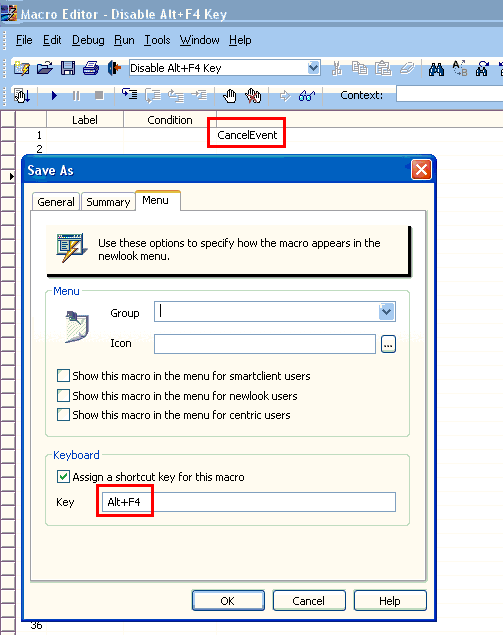Image resolution: width=503 pixels, height=635 pixels.
Task: Click the Stop macro square button
Action: [x=99, y=96]
